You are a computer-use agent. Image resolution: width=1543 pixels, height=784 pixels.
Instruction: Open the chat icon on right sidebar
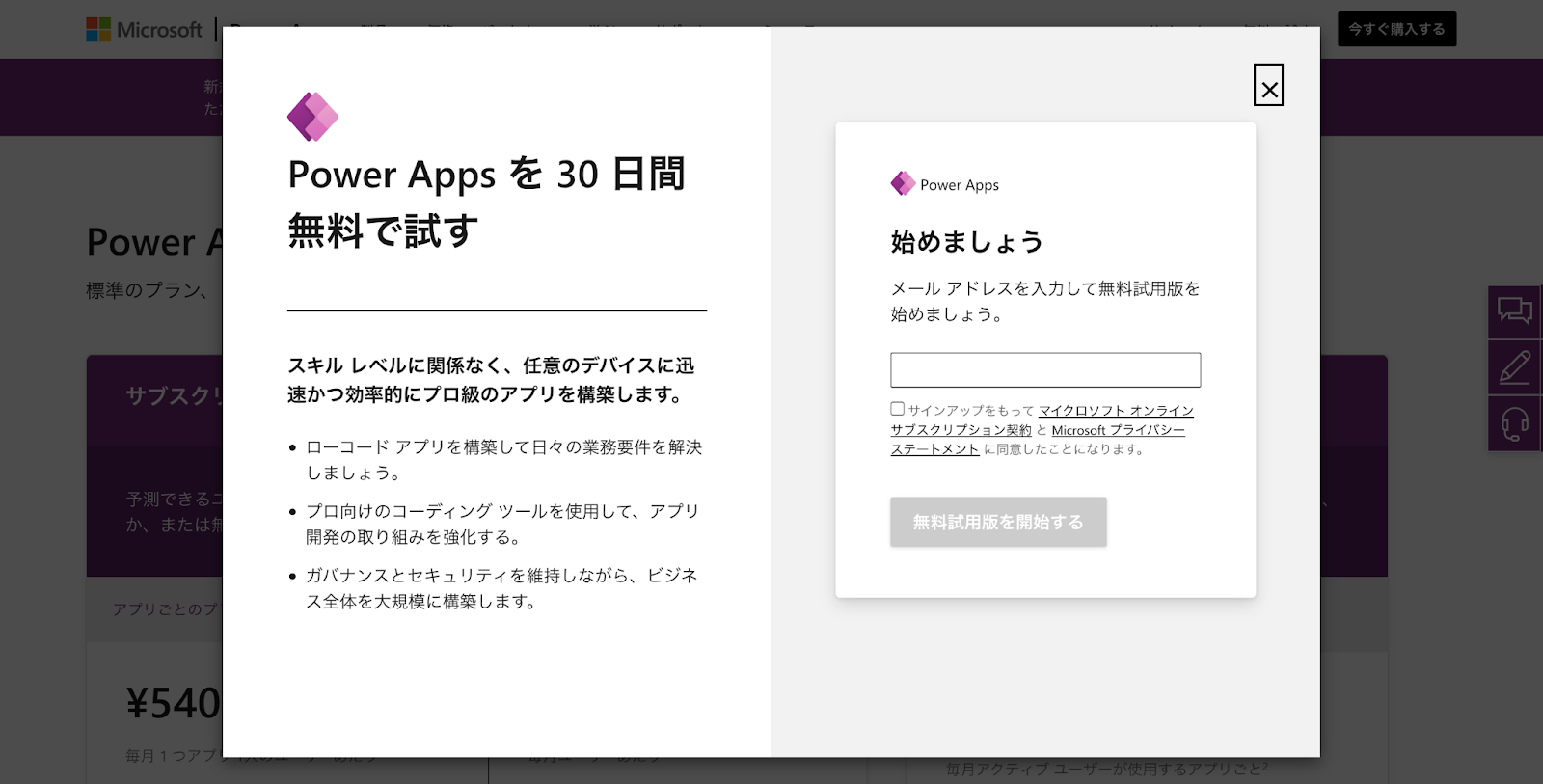point(1515,311)
